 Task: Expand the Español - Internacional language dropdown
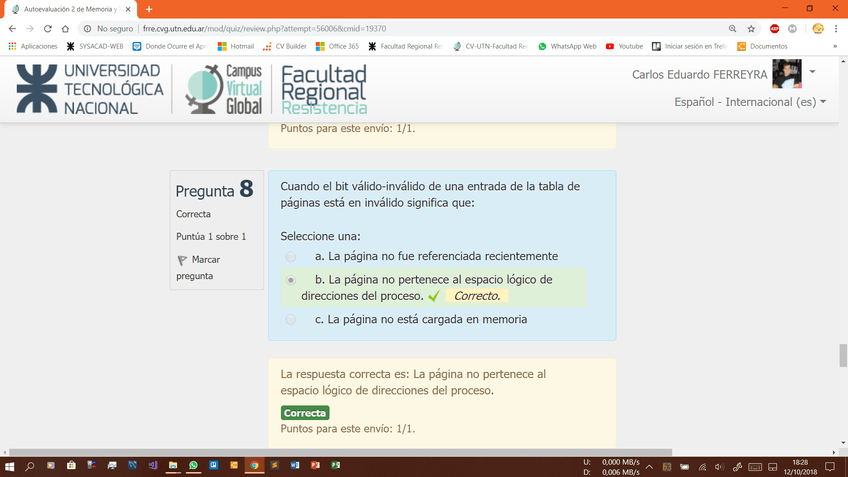click(x=750, y=102)
